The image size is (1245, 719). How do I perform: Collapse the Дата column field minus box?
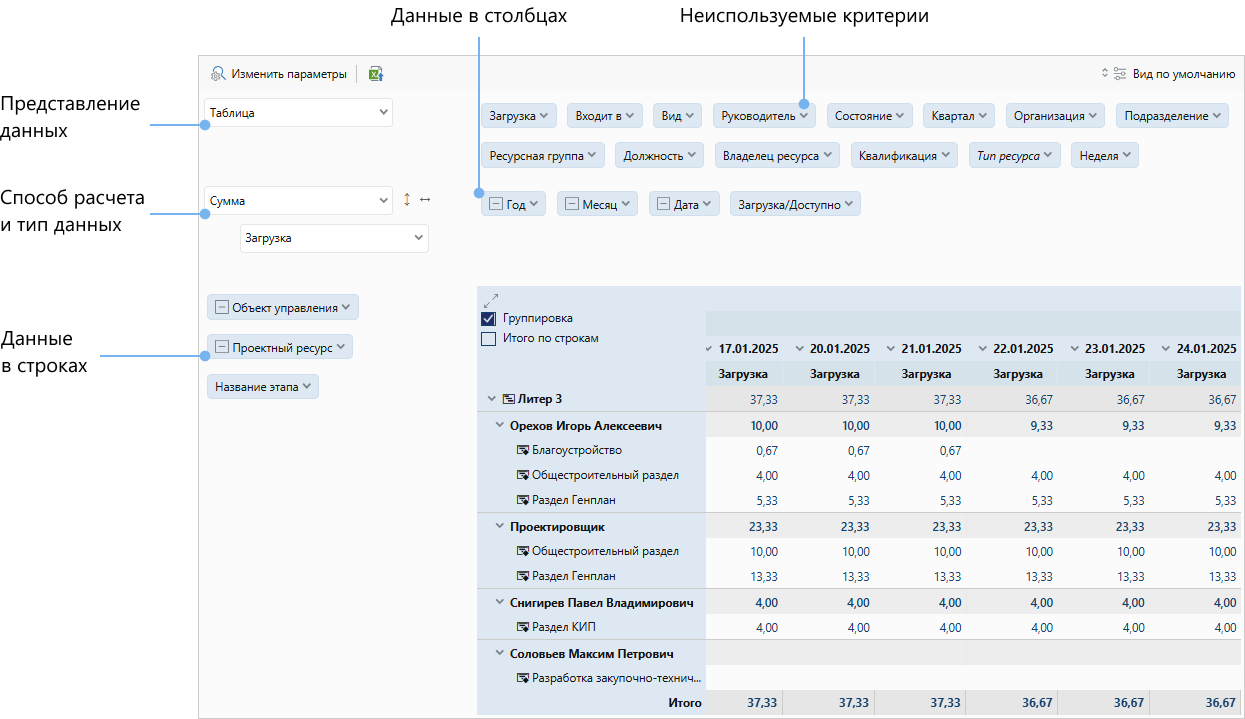click(x=664, y=203)
